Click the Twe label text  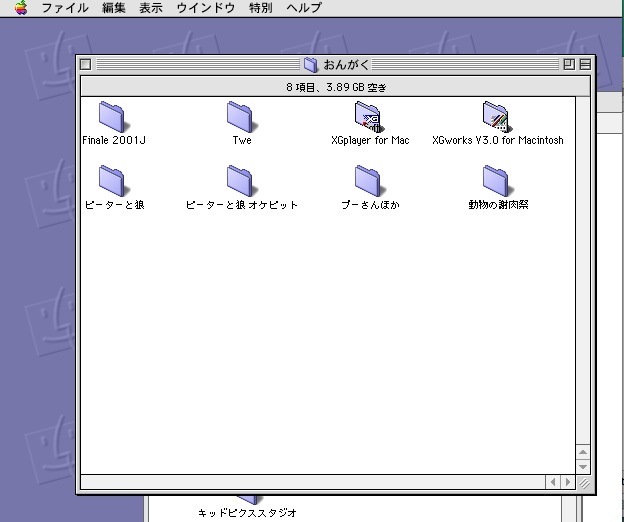242,140
